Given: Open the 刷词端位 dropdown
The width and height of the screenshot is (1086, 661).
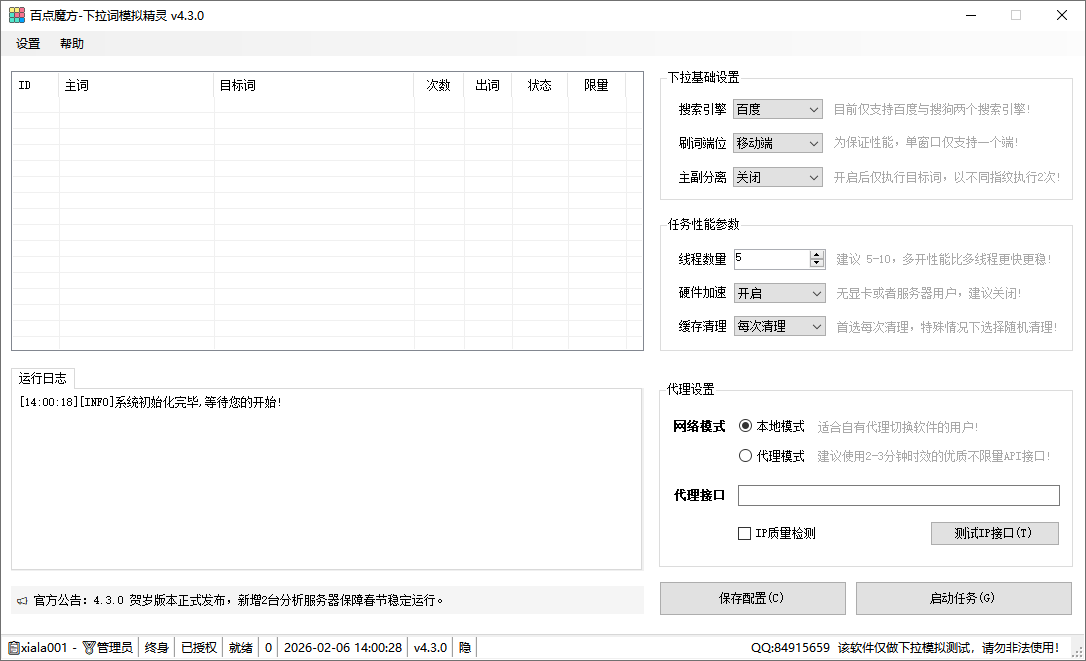Looking at the screenshot, I should click(x=778, y=143).
